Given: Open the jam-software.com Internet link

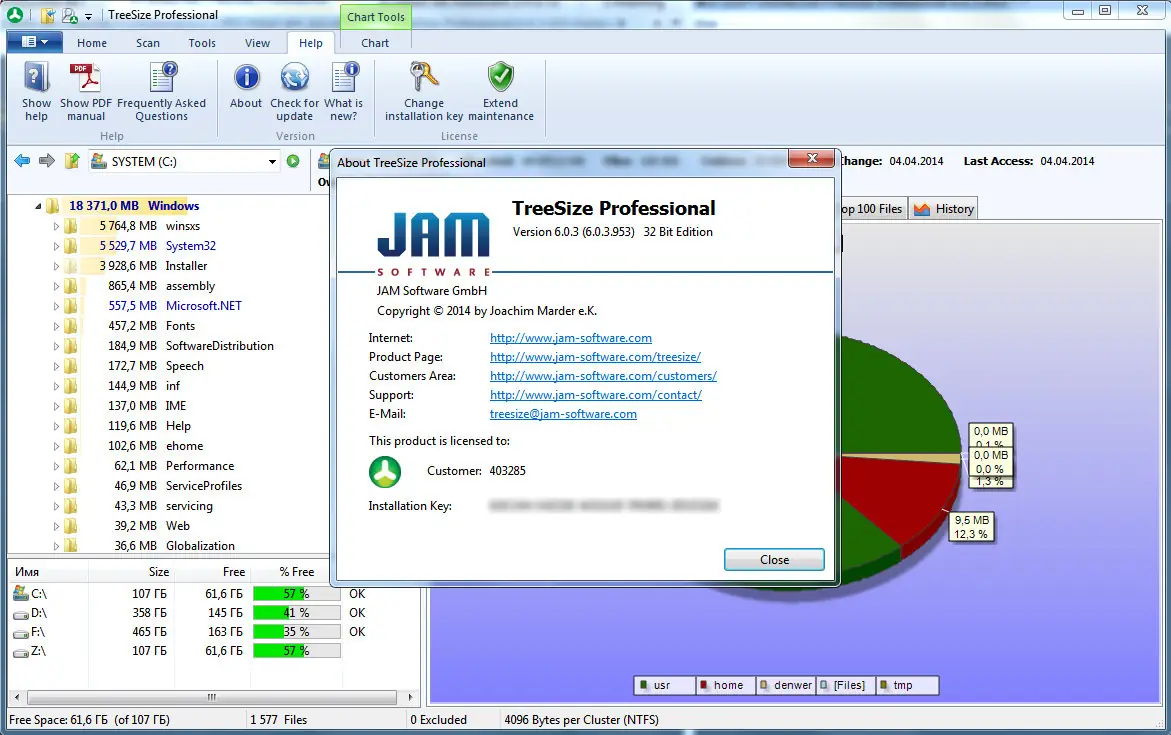Looking at the screenshot, I should pyautogui.click(x=571, y=338).
